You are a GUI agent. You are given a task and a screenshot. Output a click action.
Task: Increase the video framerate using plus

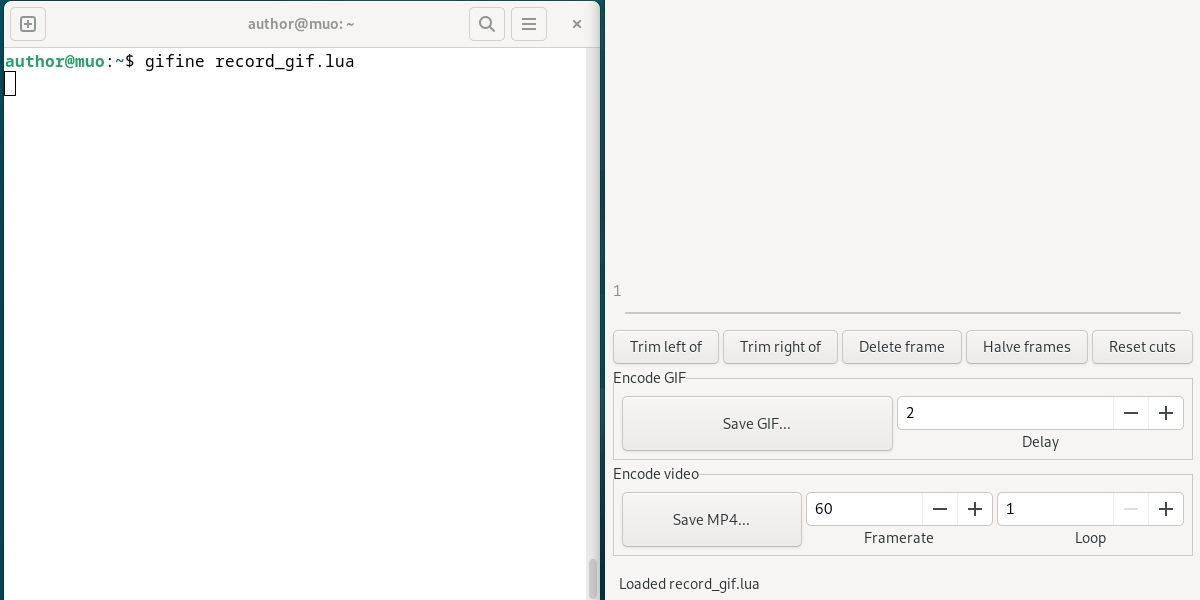[x=975, y=508]
